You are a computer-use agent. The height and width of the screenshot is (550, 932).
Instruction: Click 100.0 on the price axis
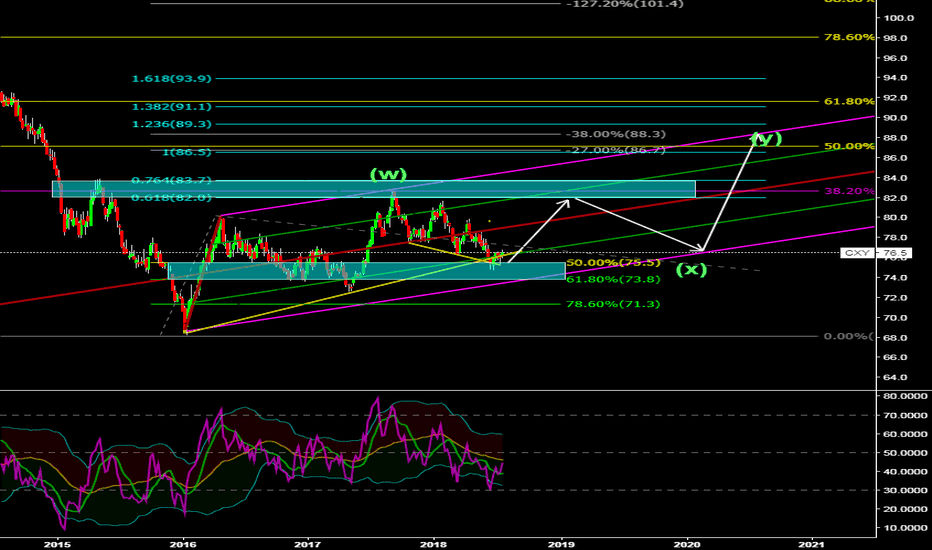click(899, 18)
